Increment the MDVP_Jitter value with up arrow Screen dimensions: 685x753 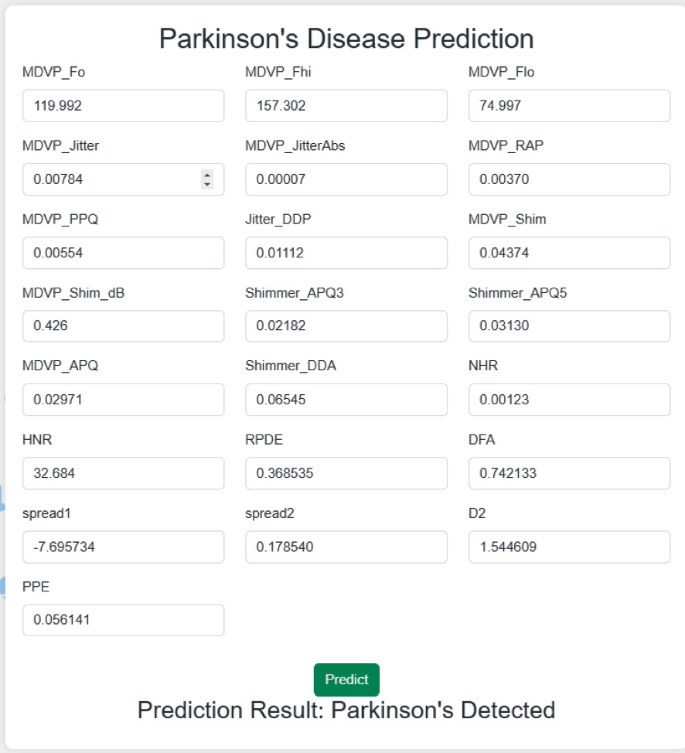pyautogui.click(x=207, y=174)
